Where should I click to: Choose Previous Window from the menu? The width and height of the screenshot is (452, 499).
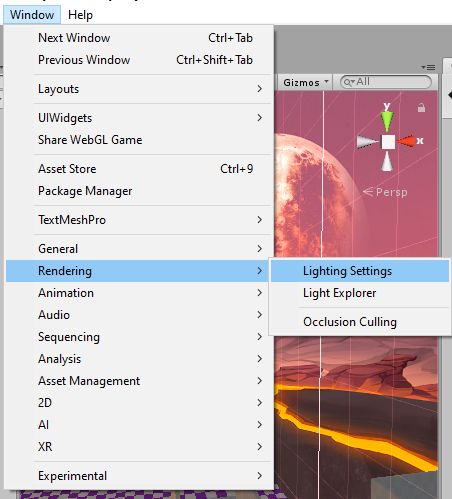[x=139, y=60]
